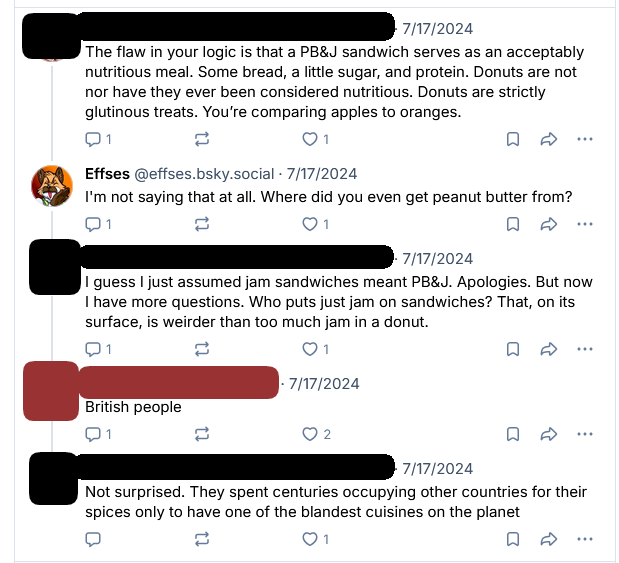Click the red avatar on 'British people' reply
The height and width of the screenshot is (563, 619).
52,392
